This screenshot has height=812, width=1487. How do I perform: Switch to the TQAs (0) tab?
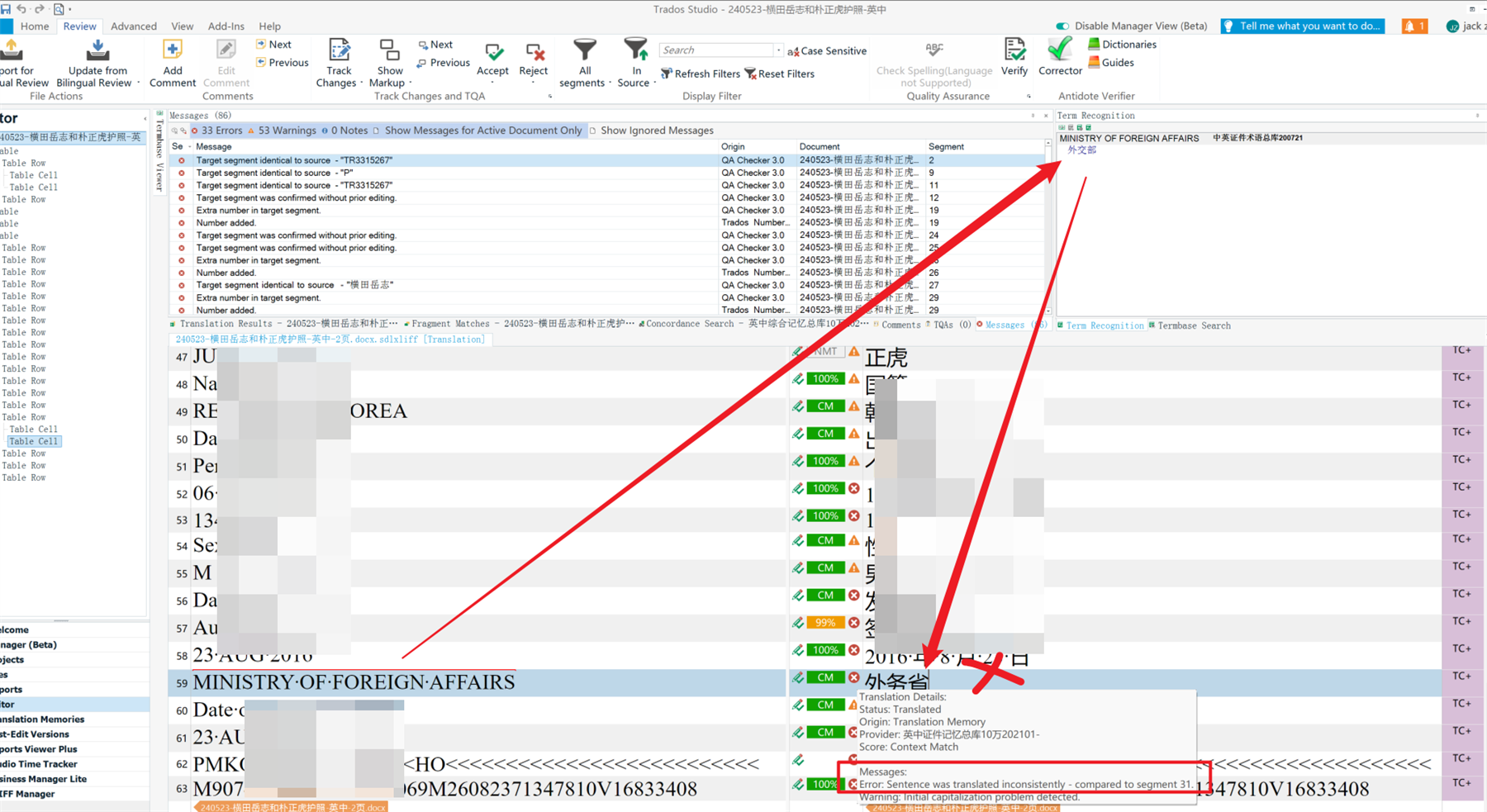pos(949,325)
